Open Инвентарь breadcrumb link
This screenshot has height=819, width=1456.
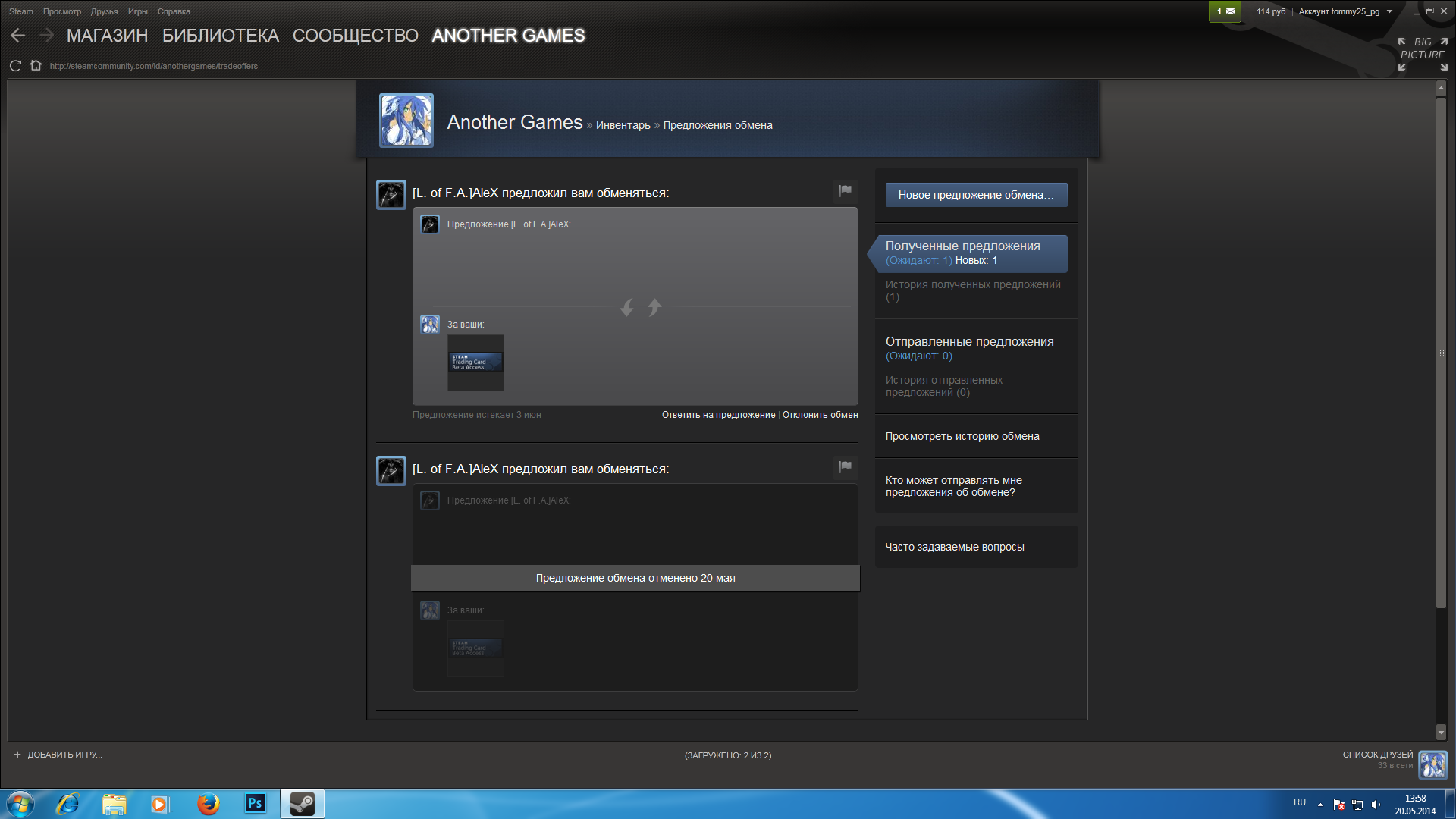pyautogui.click(x=623, y=125)
